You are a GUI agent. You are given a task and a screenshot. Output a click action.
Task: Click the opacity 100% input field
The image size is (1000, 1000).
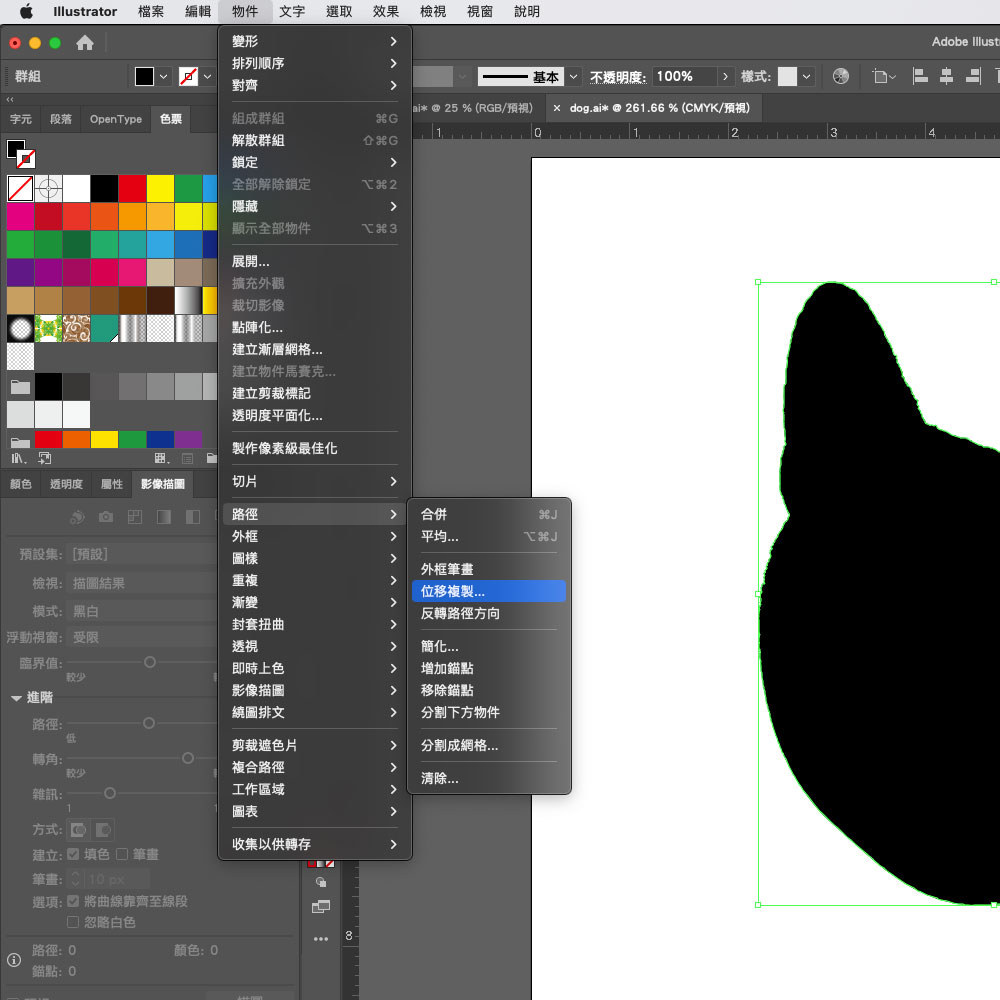[684, 77]
